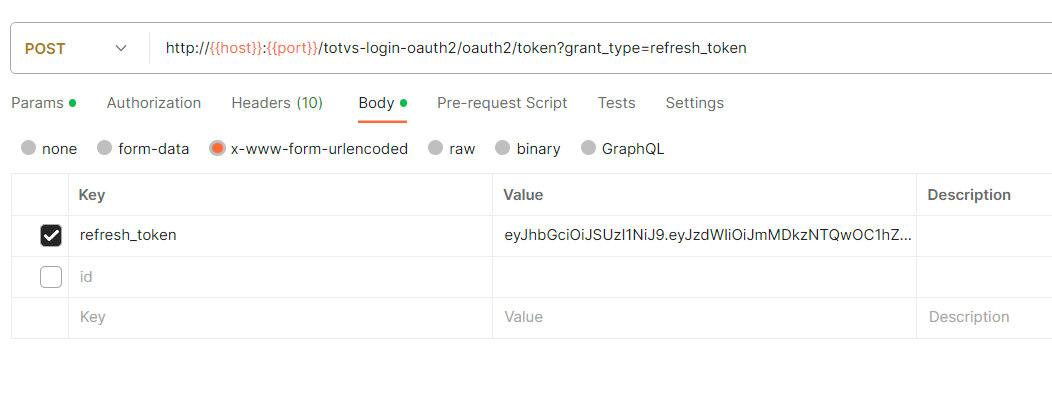
Task: Switch to the Params tab
Action: (x=37, y=103)
